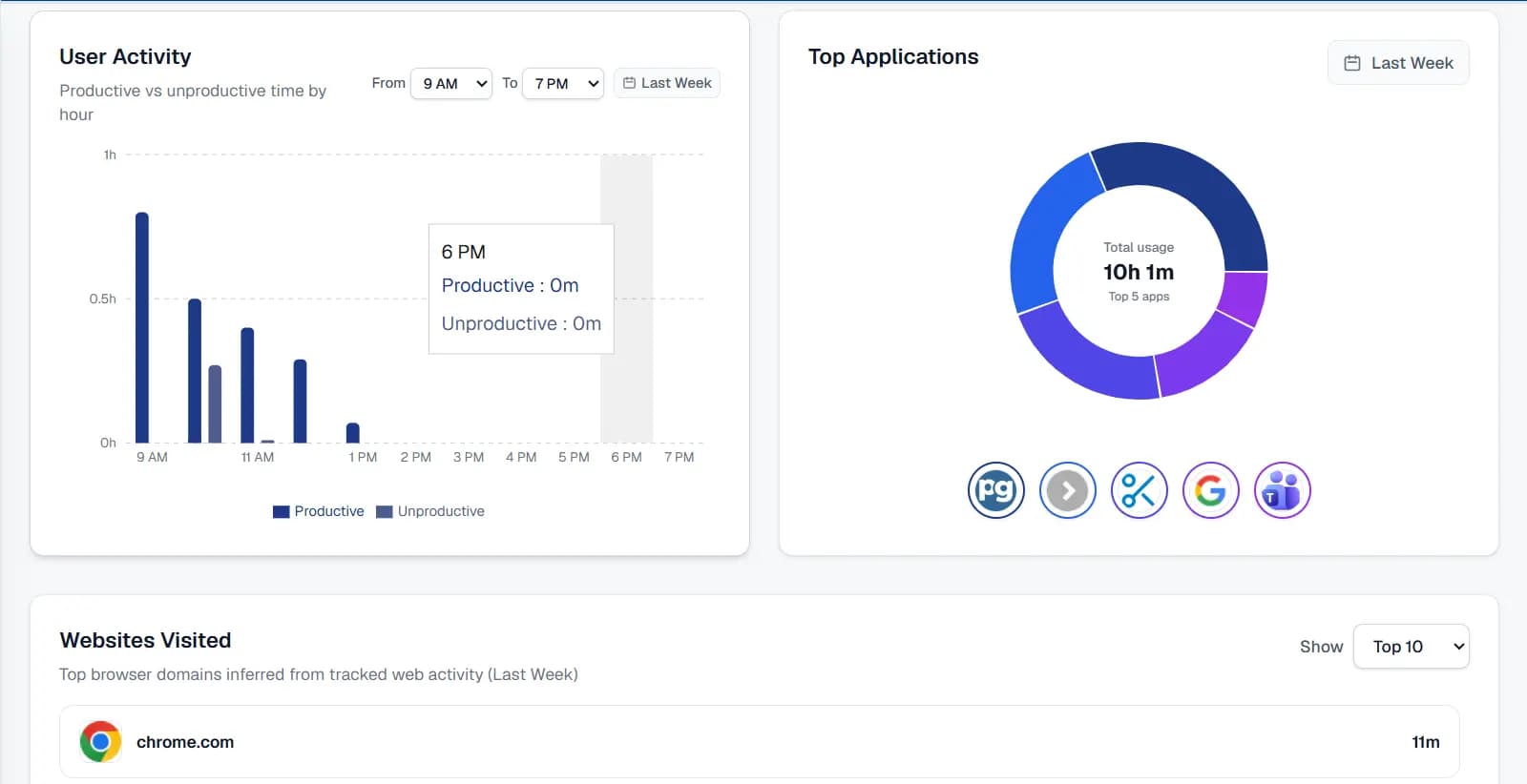Viewport: 1527px width, 784px height.
Task: Click the highlighted 6 PM column
Action: pyautogui.click(x=626, y=299)
